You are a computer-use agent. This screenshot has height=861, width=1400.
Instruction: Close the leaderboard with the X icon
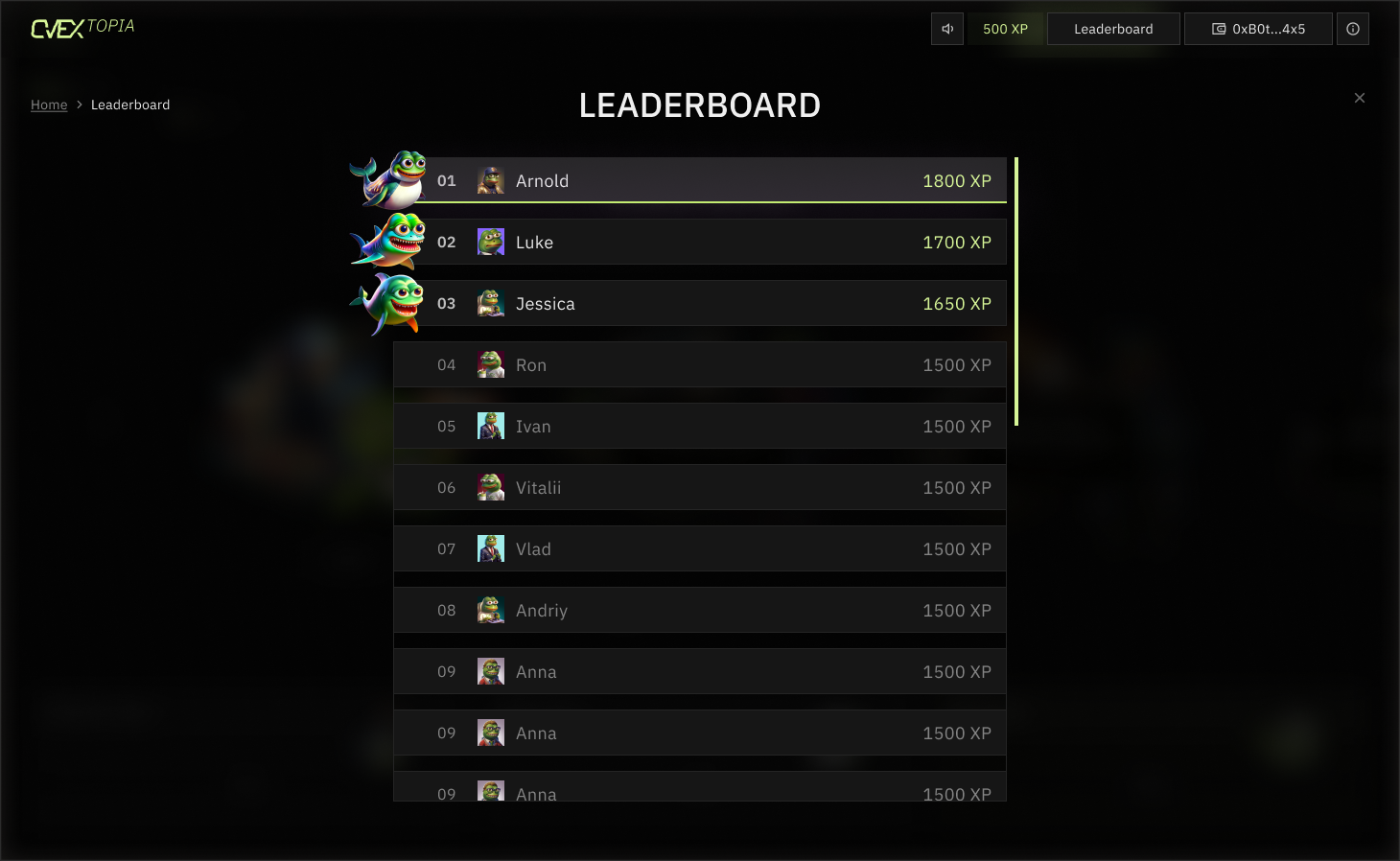1360,98
